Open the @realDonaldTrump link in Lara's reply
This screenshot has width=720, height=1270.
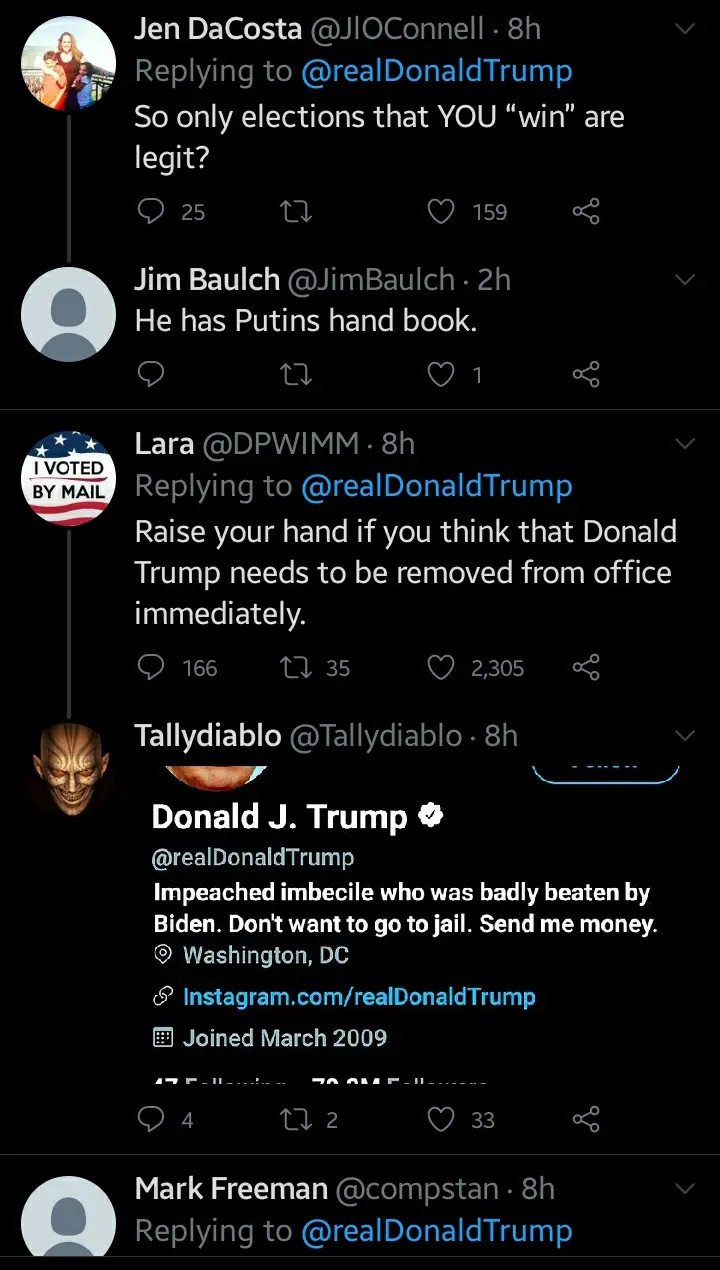(437, 487)
